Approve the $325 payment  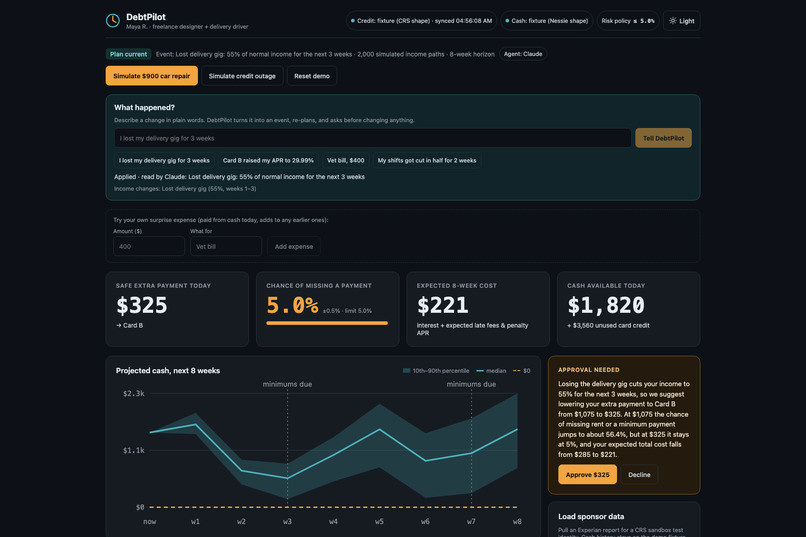tap(588, 475)
